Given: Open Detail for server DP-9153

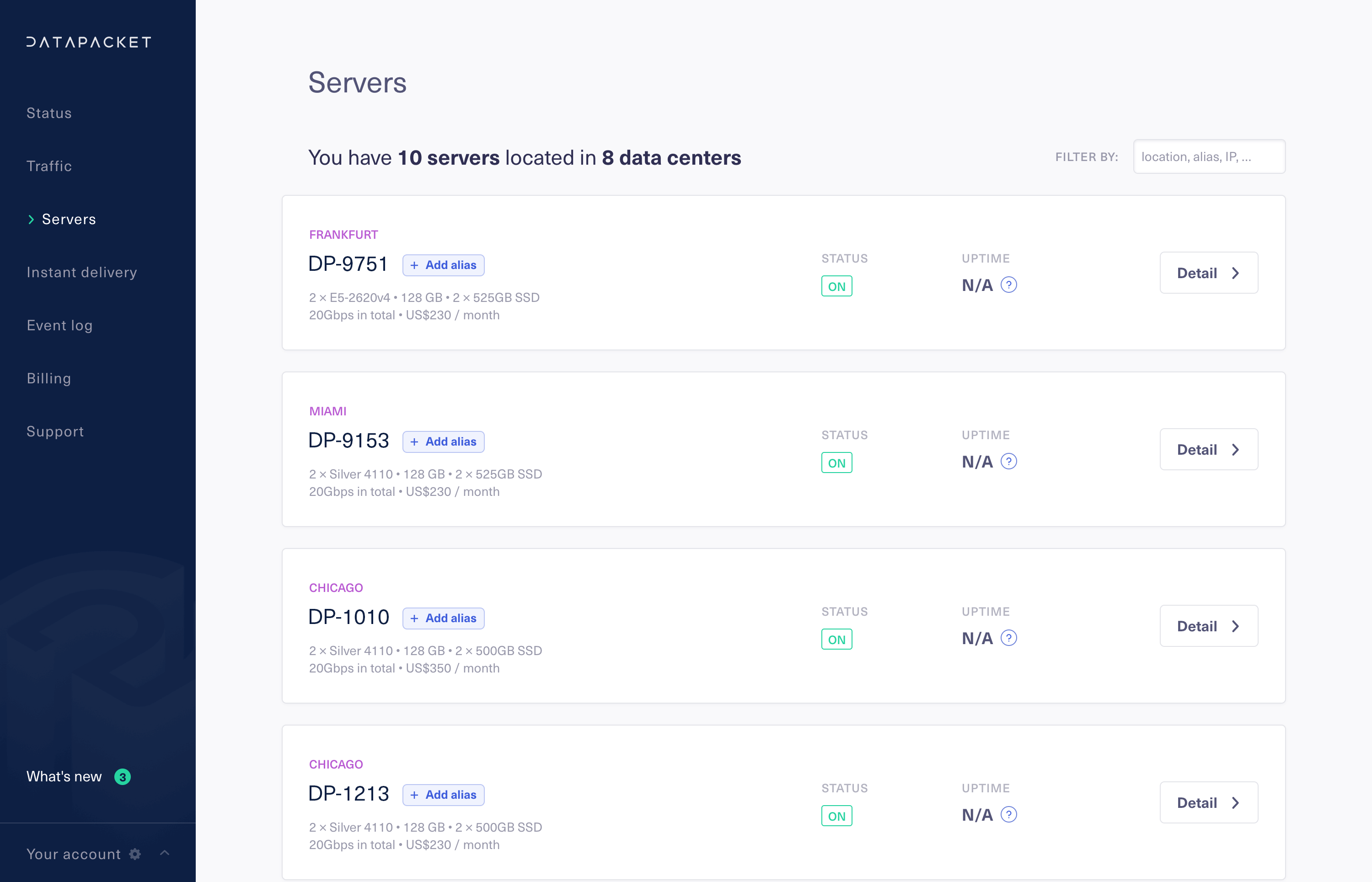Looking at the screenshot, I should pyautogui.click(x=1208, y=450).
